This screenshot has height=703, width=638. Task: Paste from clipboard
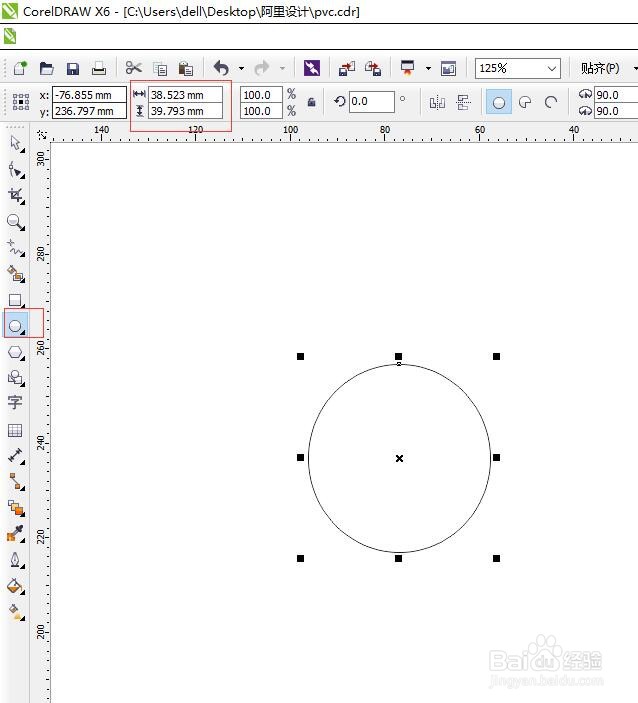(x=186, y=69)
